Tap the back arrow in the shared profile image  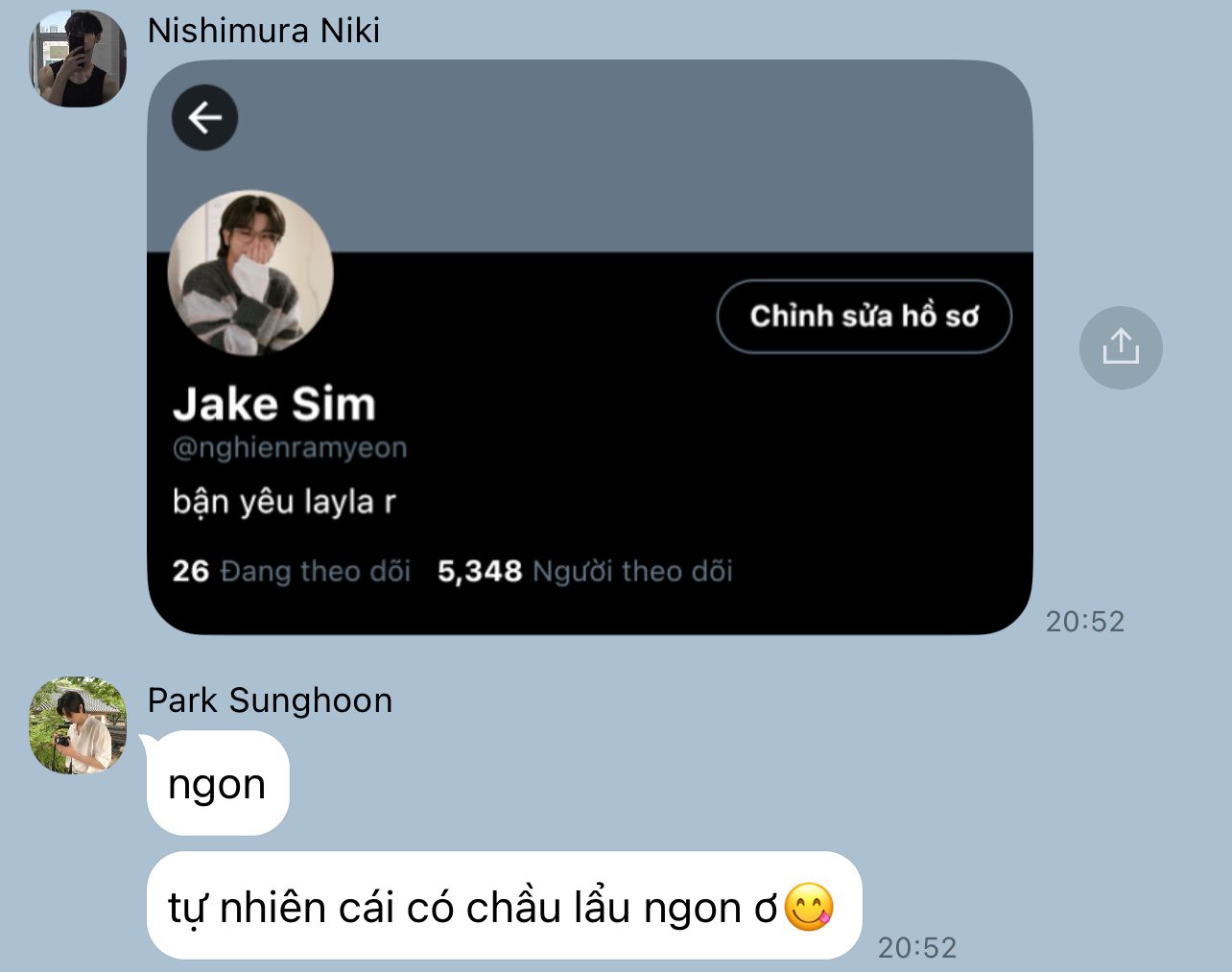point(204,118)
